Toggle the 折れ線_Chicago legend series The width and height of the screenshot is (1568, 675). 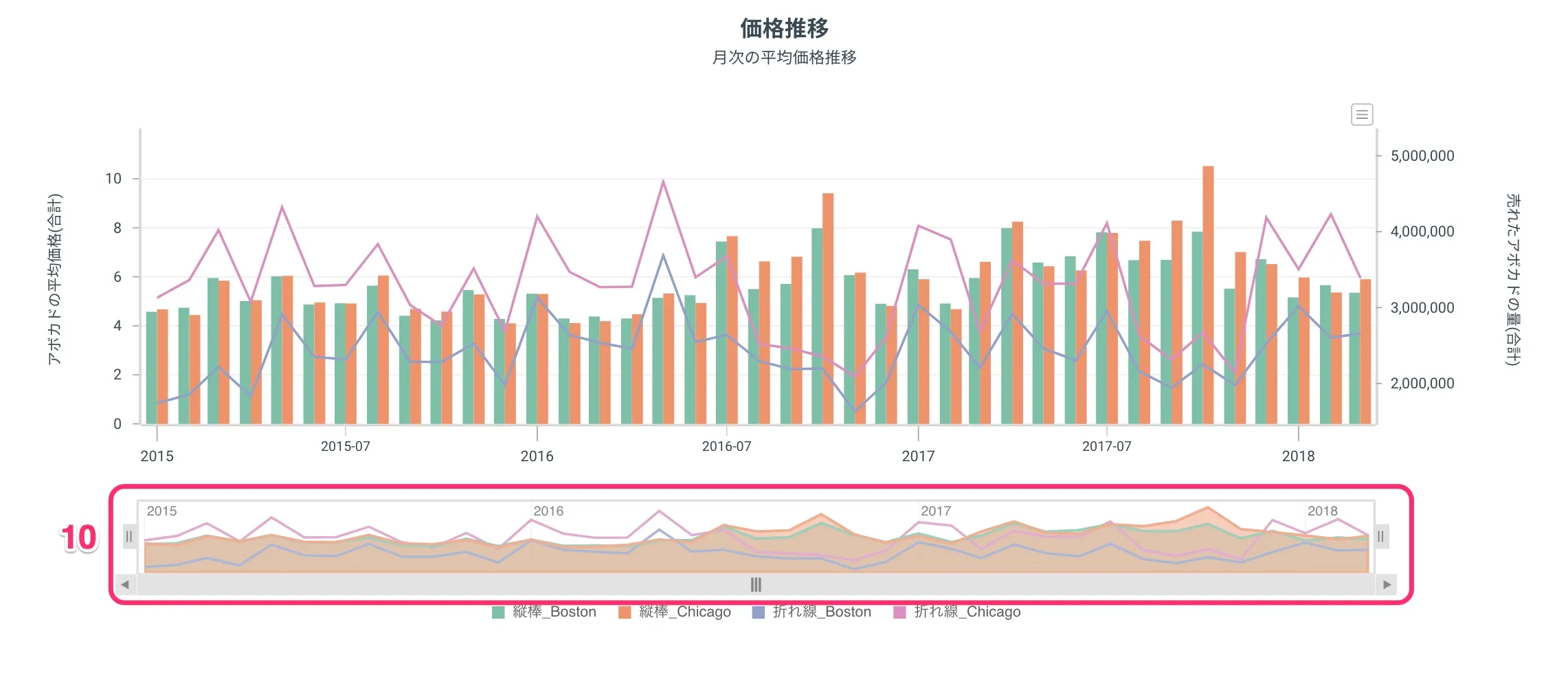coord(957,612)
